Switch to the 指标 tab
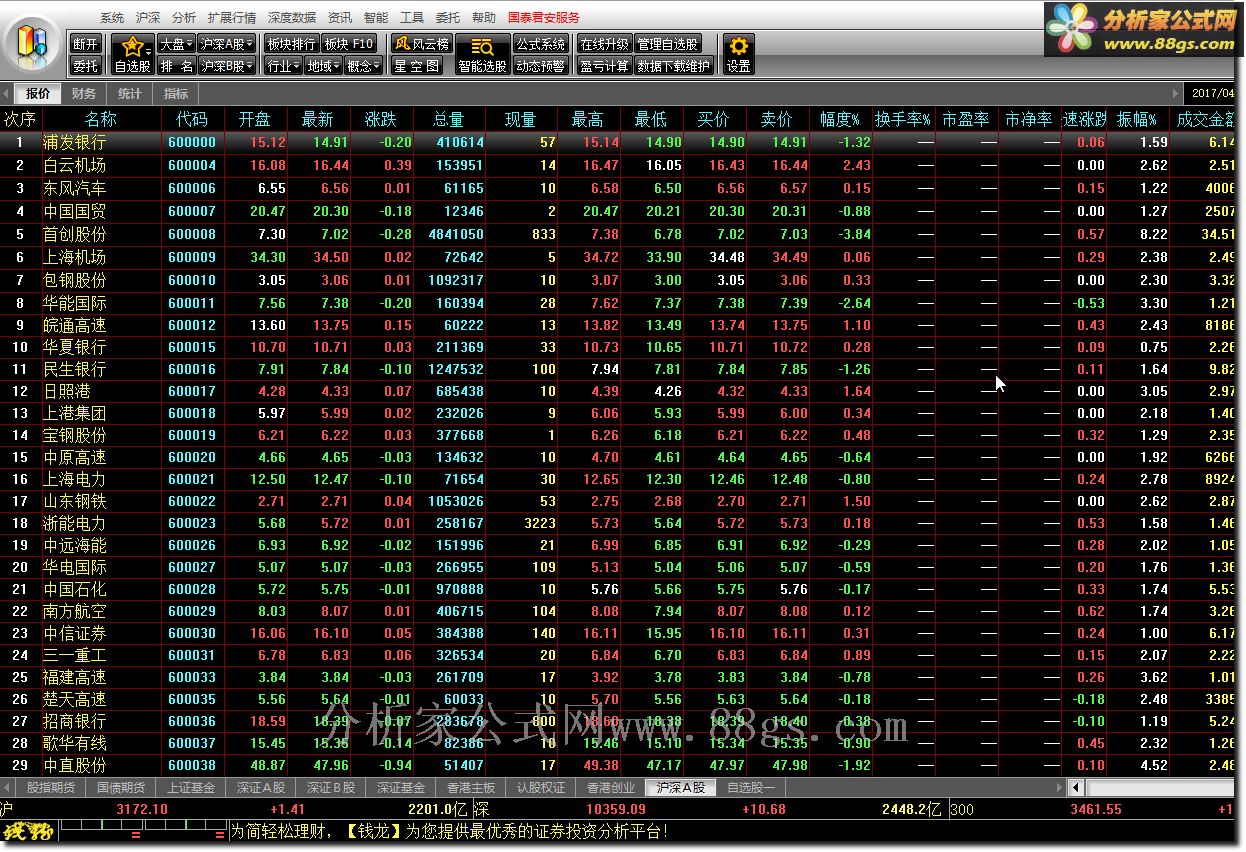 pyautogui.click(x=175, y=94)
